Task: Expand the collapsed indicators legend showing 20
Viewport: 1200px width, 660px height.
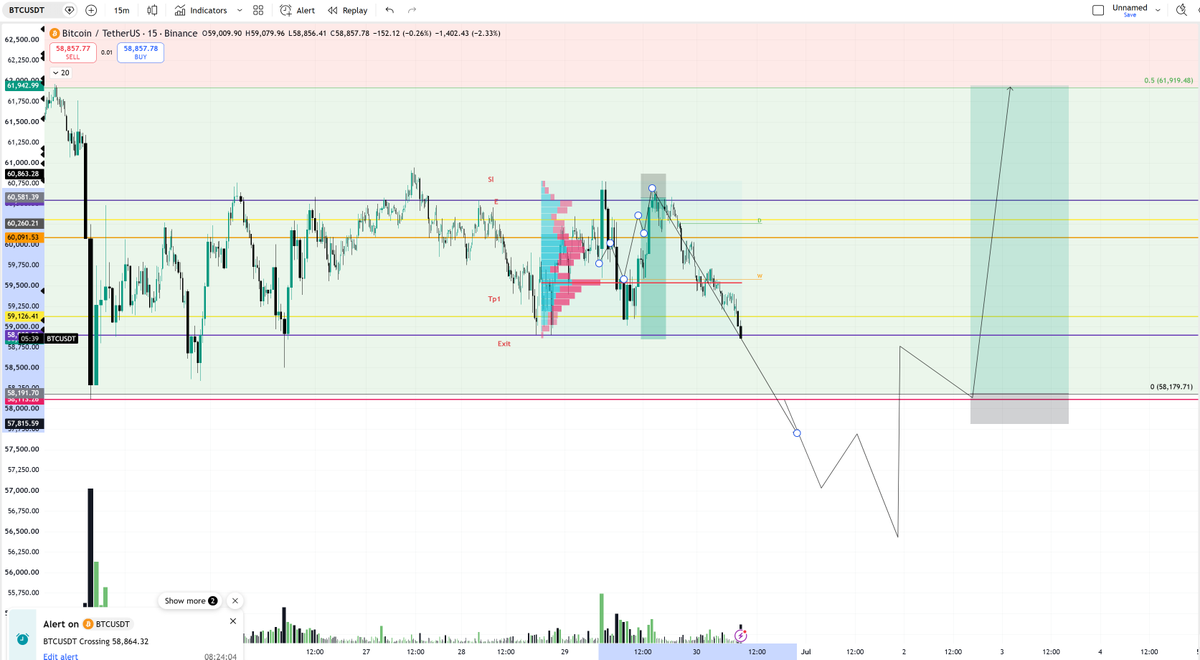Action: coord(61,73)
